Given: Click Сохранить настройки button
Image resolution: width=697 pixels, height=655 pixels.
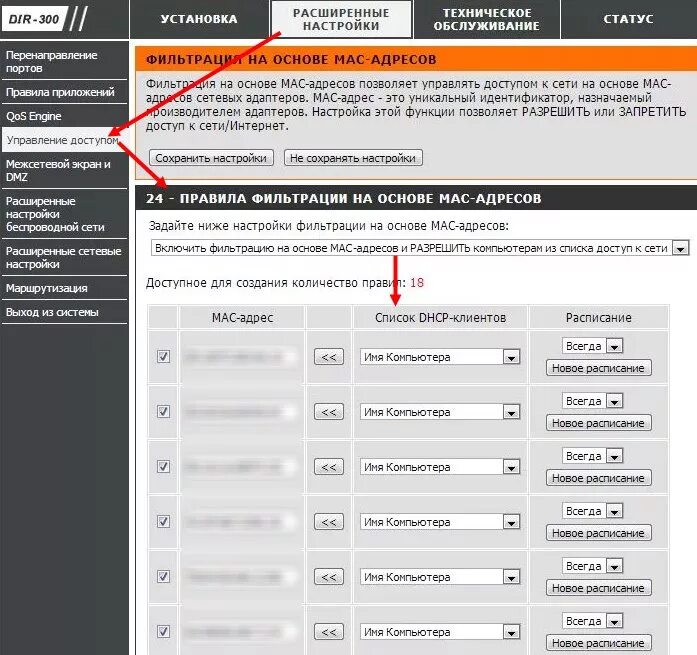Looking at the screenshot, I should (211, 158).
